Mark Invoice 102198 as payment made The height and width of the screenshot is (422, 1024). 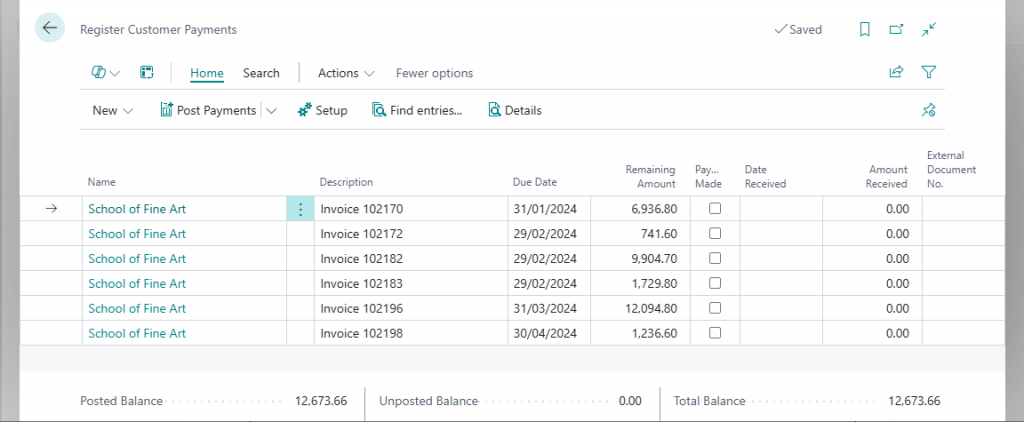[714, 334]
